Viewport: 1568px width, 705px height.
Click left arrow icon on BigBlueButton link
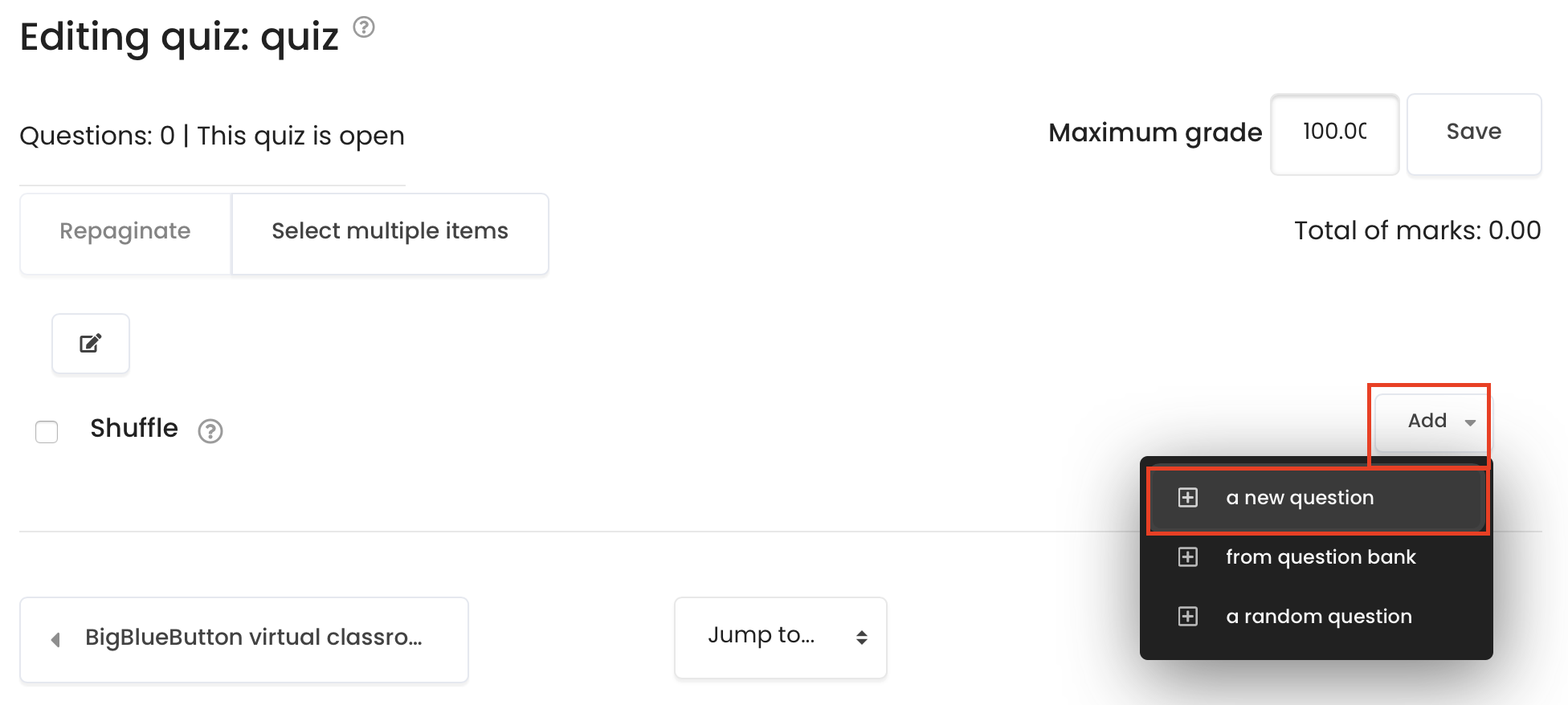55,640
